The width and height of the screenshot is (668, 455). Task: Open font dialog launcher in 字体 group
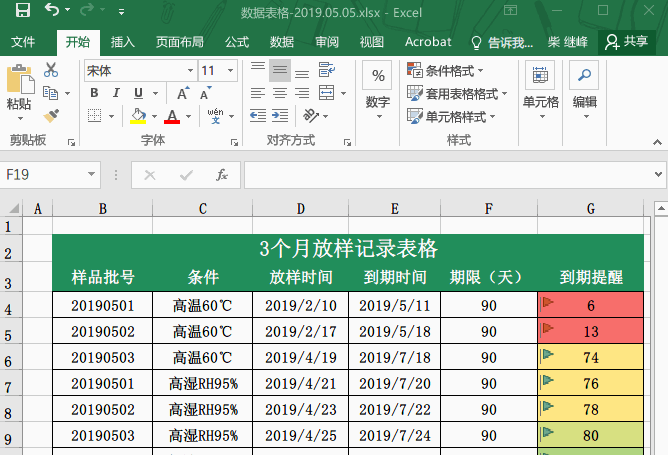coord(234,143)
